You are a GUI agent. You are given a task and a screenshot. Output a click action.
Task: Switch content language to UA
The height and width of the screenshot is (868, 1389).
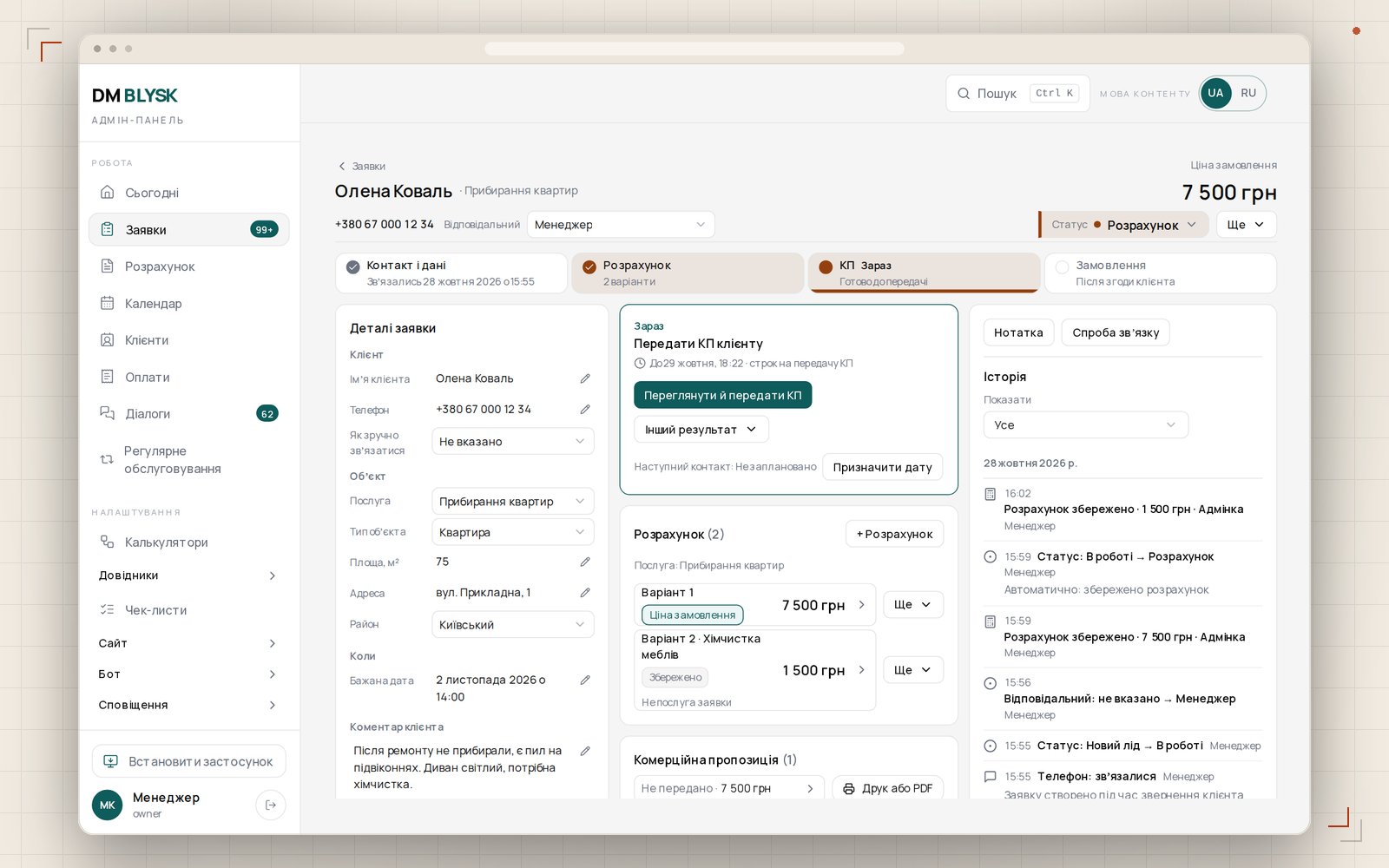pos(1215,93)
